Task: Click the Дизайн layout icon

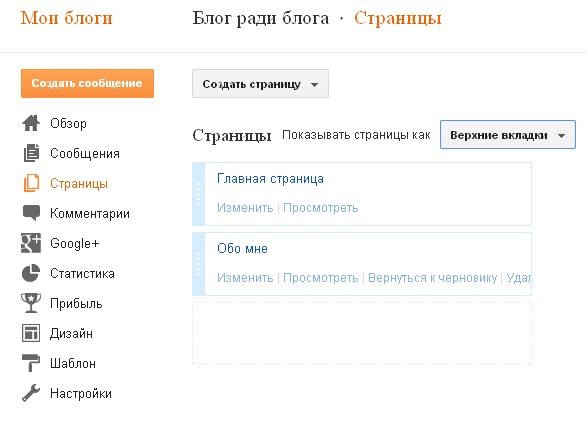Action: click(31, 333)
